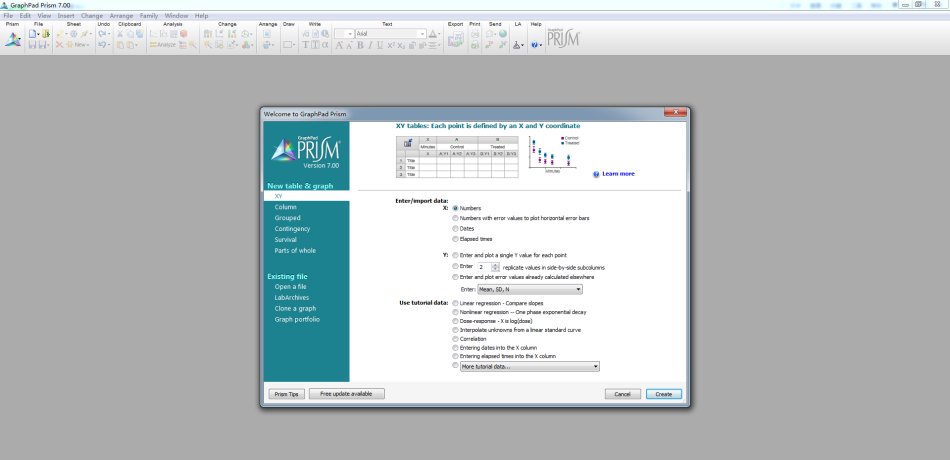Click the Prism logo toolbar icon

[x=13, y=39]
